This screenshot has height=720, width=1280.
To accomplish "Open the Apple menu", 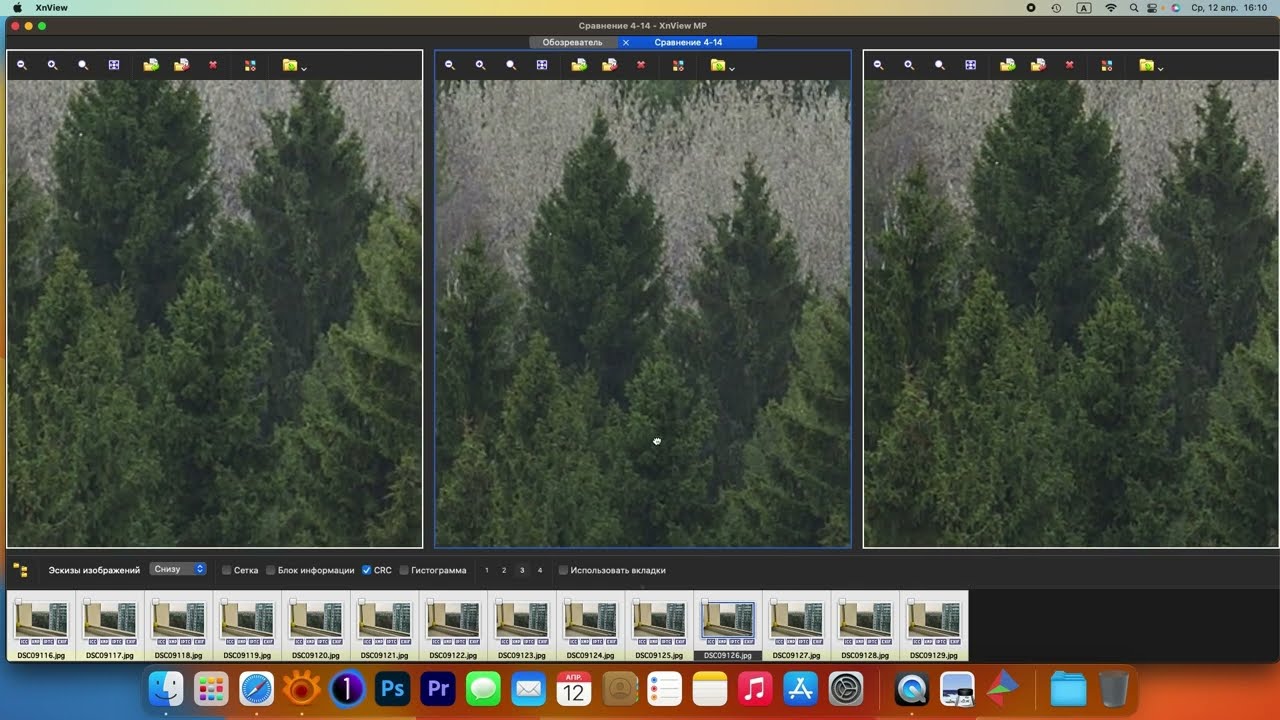I will pos(17,7).
